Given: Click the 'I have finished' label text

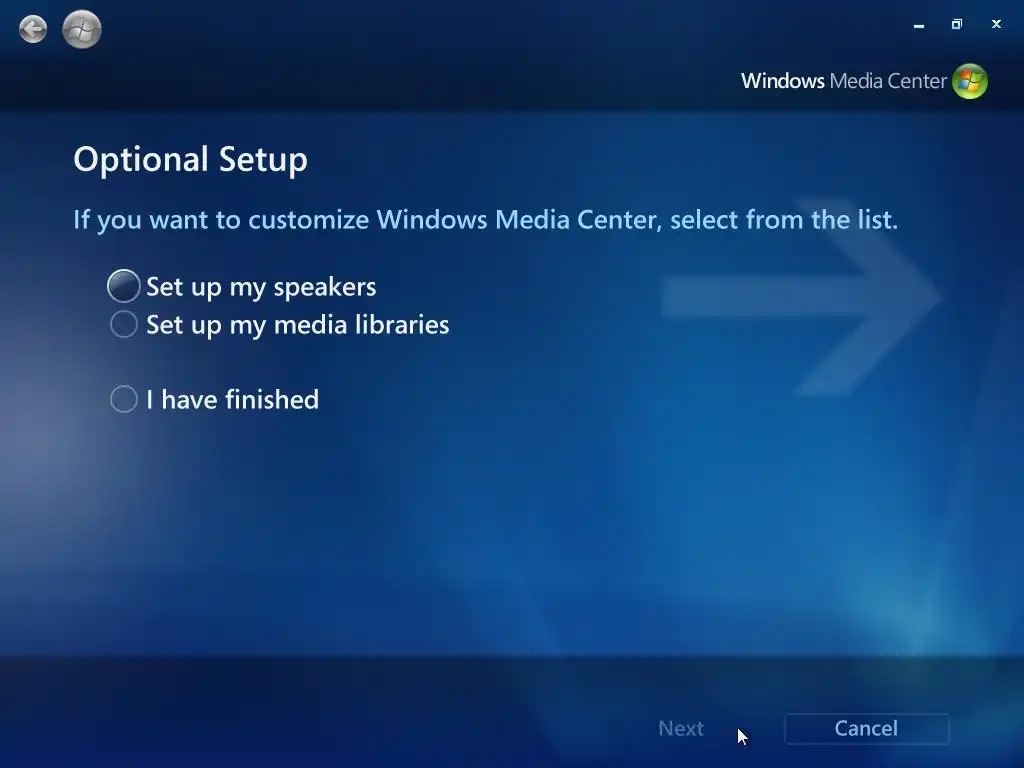Looking at the screenshot, I should click(x=232, y=400).
